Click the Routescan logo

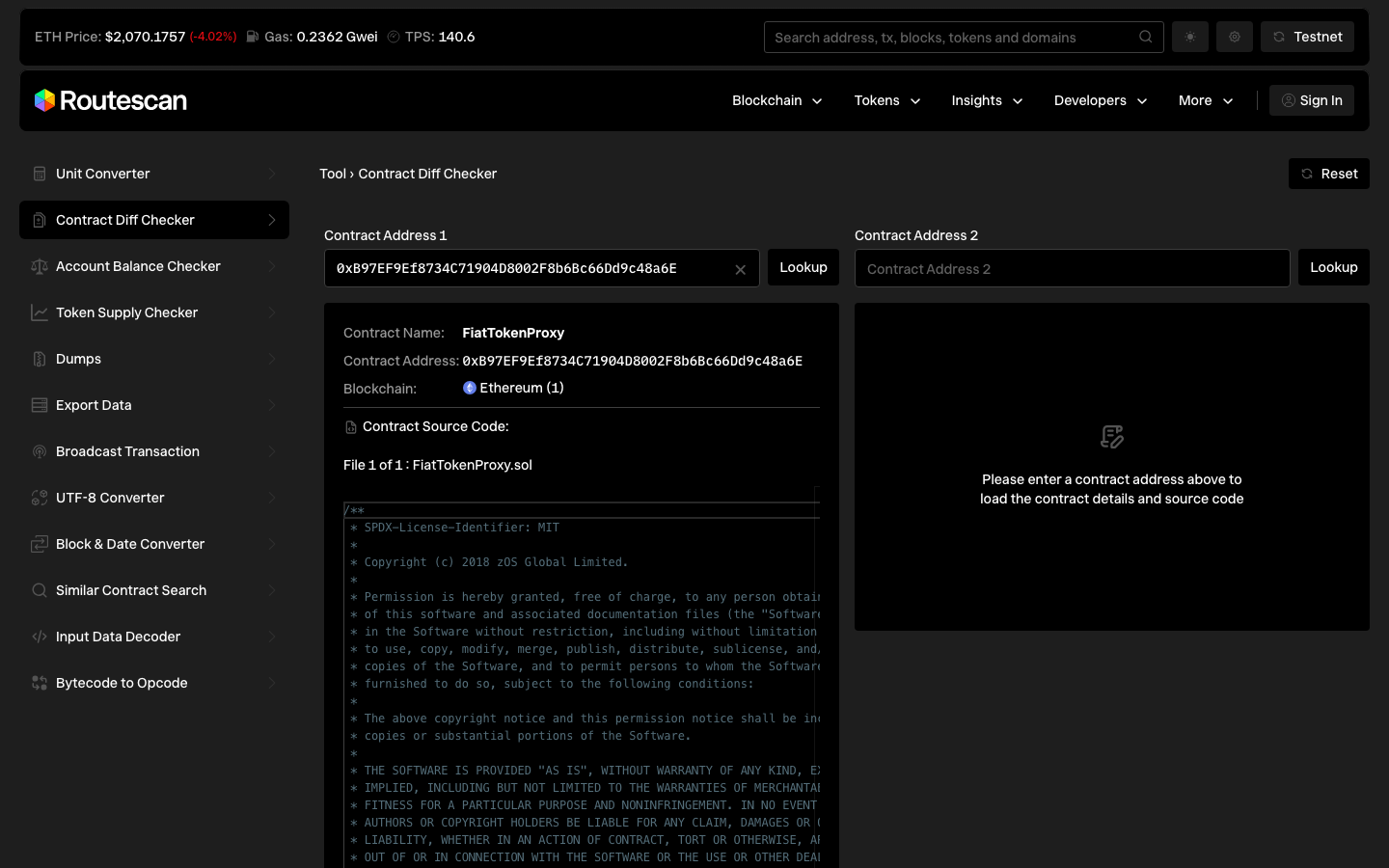coord(111,100)
